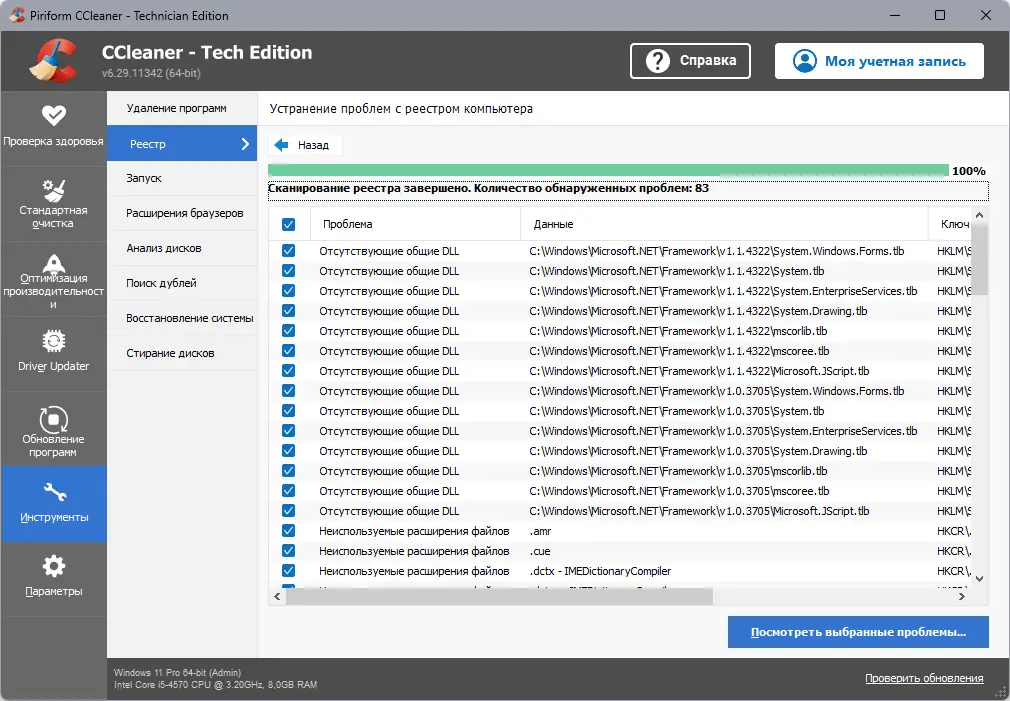1010x701 pixels.
Task: Click Посмотреть выбранные проблемы button
Action: coord(857,631)
